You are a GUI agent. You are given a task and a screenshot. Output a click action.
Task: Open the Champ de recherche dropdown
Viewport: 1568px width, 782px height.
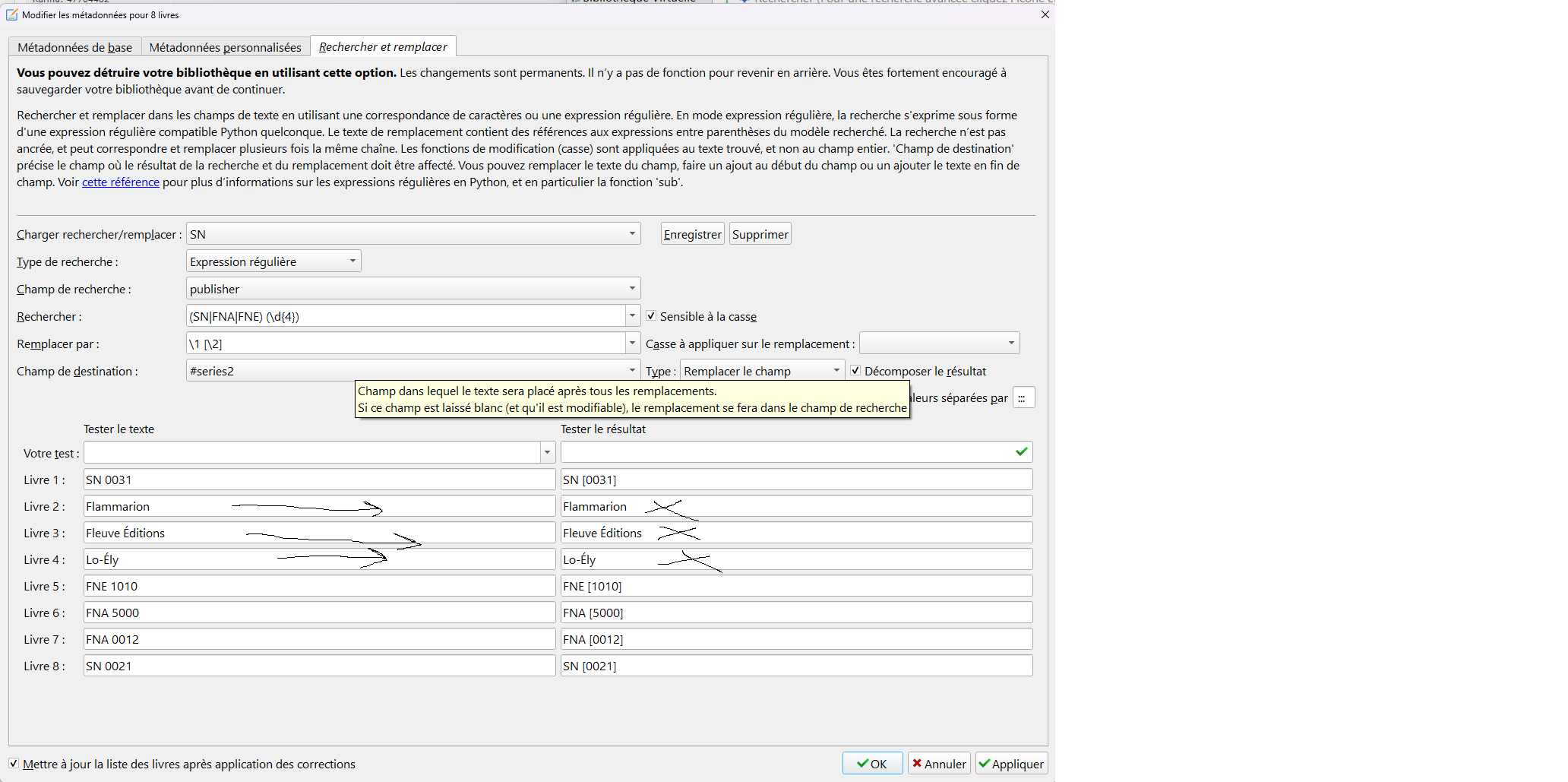(x=413, y=289)
